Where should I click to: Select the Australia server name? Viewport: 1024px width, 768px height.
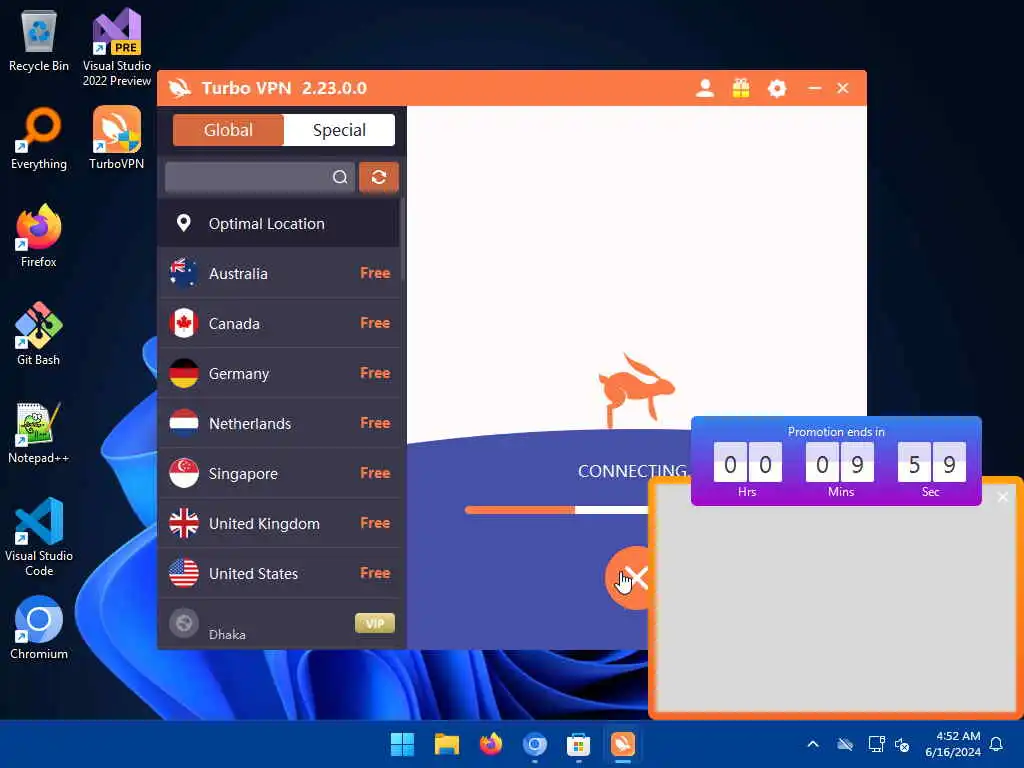tap(238, 274)
